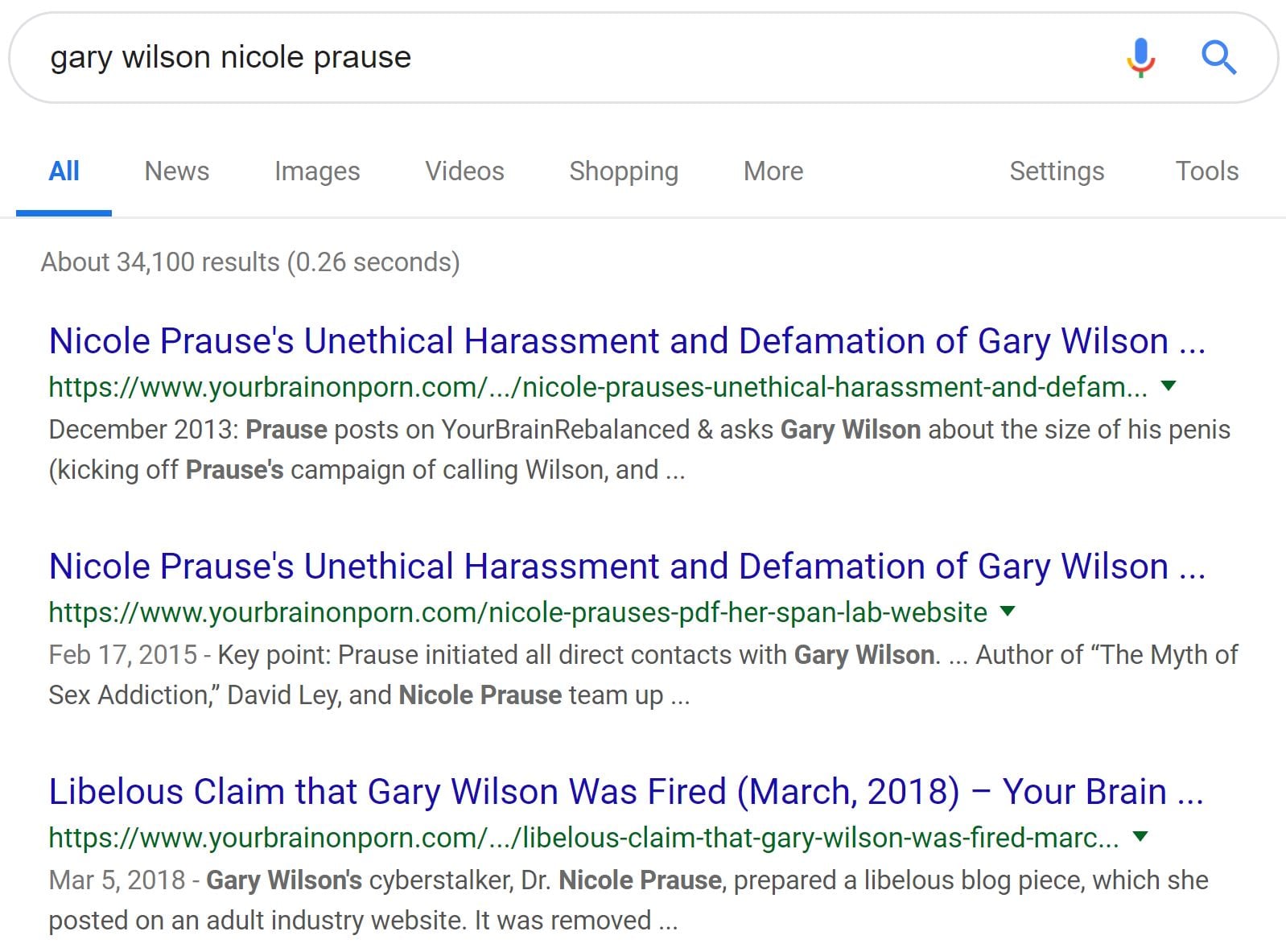This screenshot has height=952, width=1286.
Task: Open the Videos tab
Action: coord(464,171)
